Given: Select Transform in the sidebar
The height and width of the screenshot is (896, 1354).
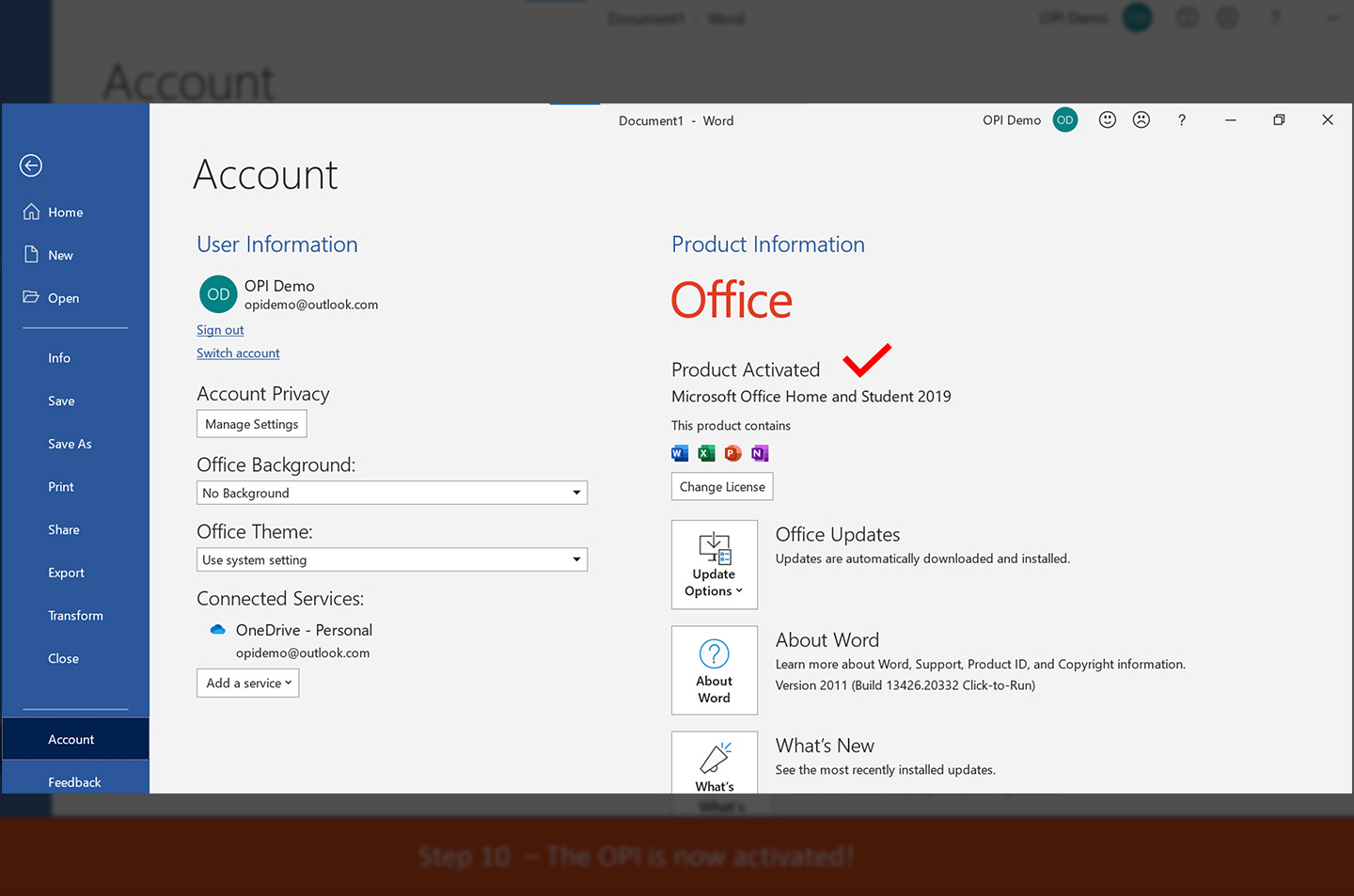Looking at the screenshot, I should pos(75,616).
